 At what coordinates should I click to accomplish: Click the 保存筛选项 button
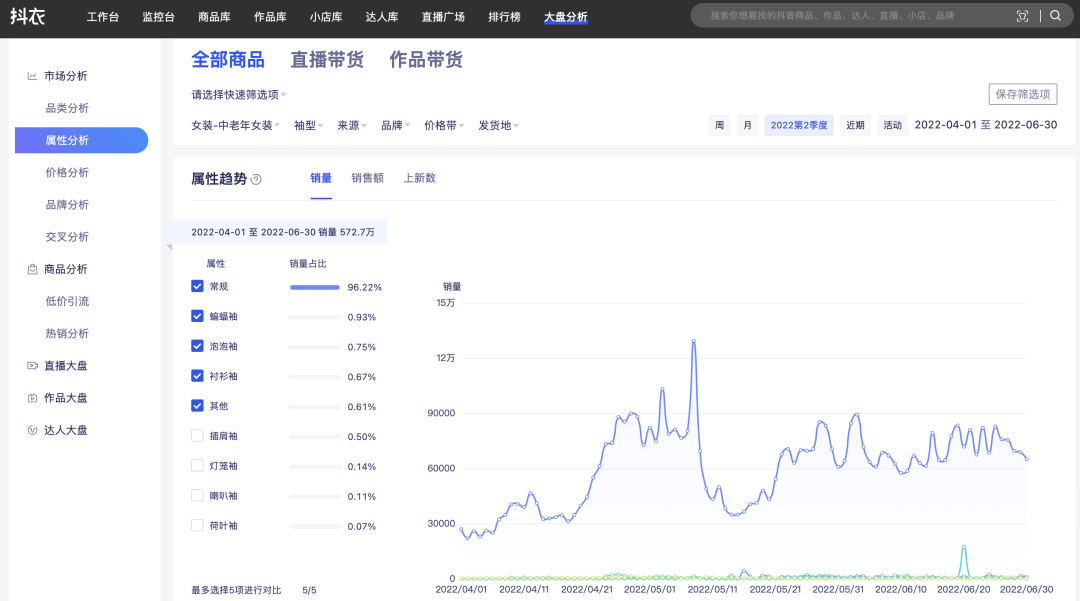tap(1023, 94)
